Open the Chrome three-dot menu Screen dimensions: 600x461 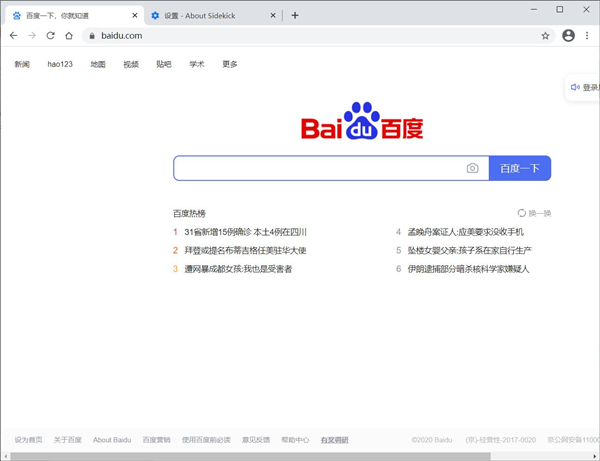coord(587,35)
